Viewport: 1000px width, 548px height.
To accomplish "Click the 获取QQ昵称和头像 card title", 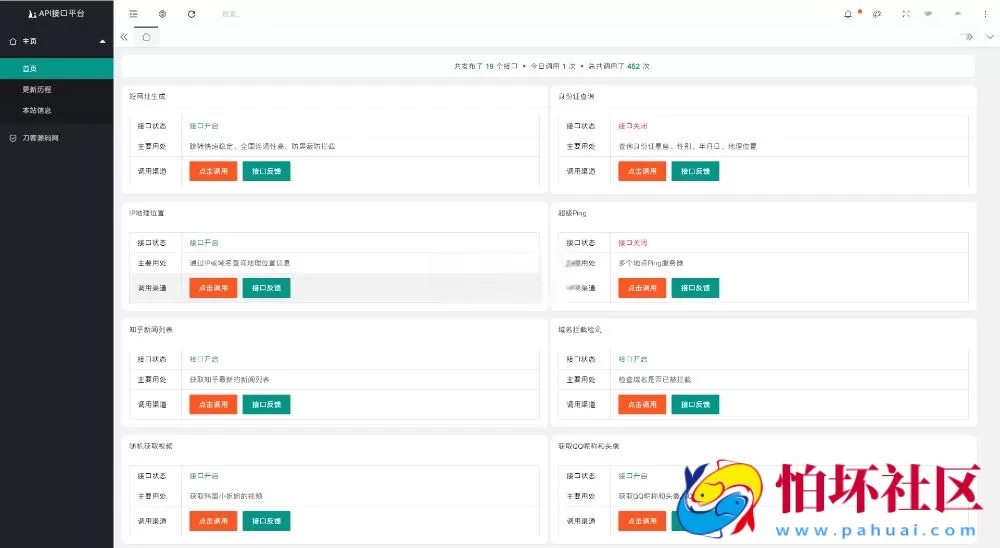I will coord(589,446).
